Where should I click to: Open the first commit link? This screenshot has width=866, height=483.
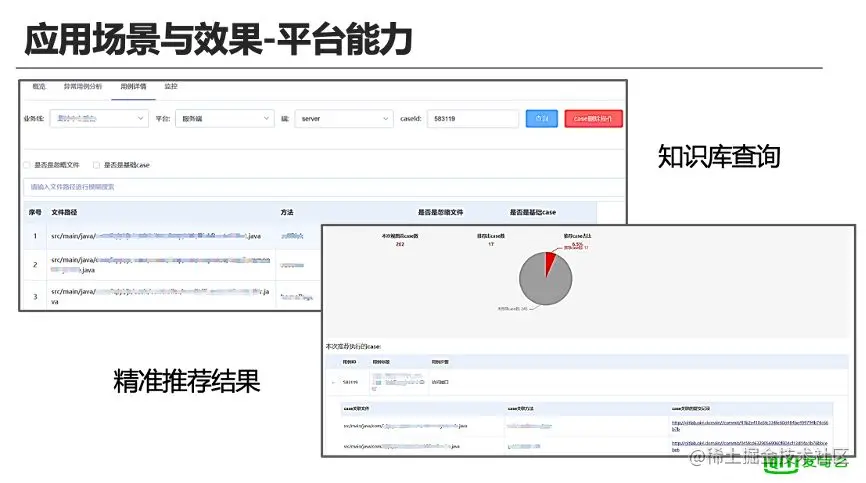click(749, 425)
